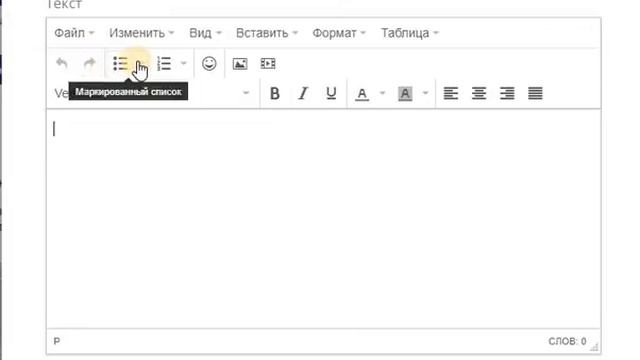The image size is (640, 360).
Task: Apply text color with A icon
Action: point(362,94)
